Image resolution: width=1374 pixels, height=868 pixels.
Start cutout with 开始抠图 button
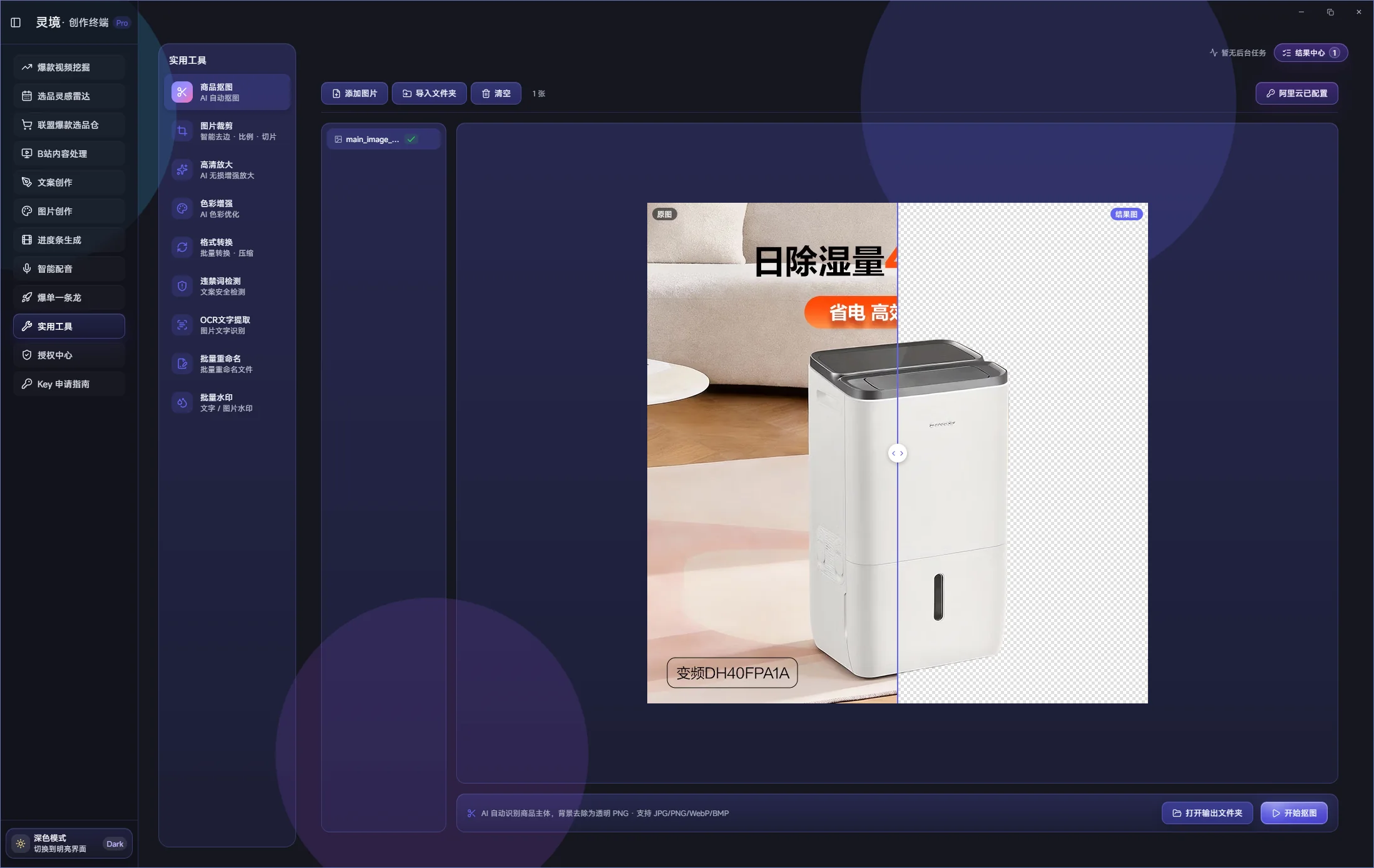click(1293, 813)
